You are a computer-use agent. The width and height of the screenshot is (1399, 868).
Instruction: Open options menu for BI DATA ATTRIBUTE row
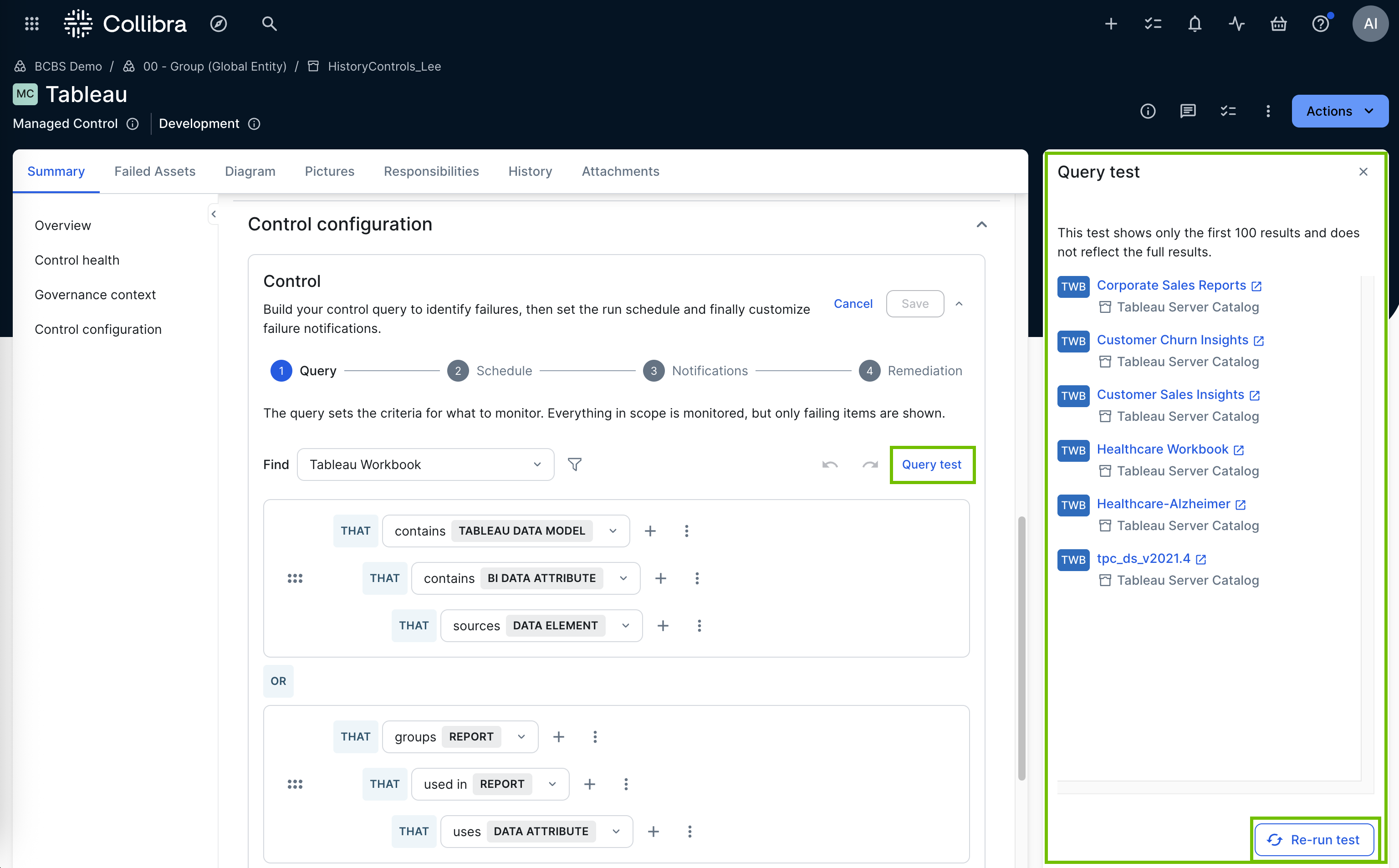[697, 578]
